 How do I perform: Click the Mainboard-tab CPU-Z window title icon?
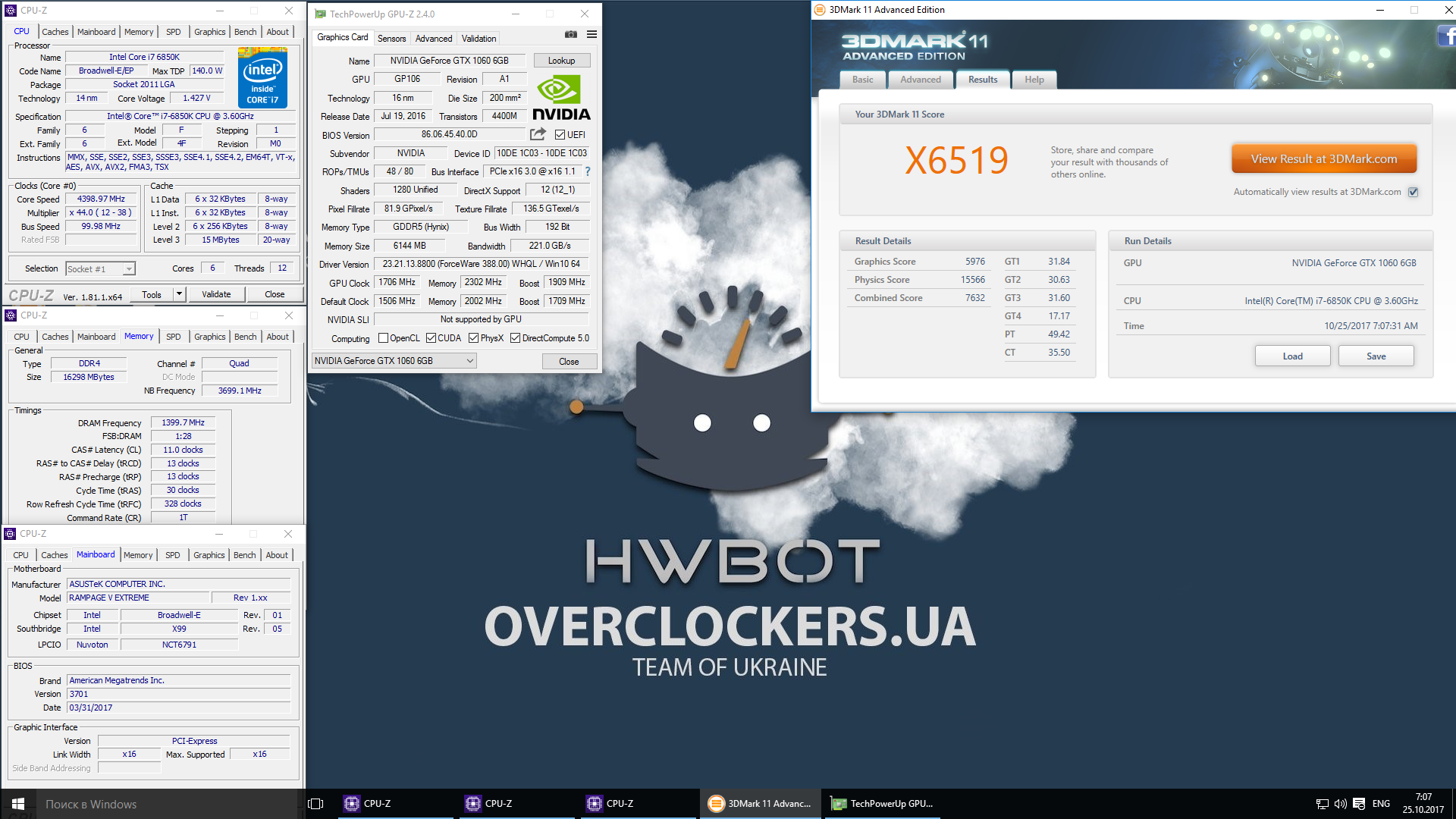point(10,534)
